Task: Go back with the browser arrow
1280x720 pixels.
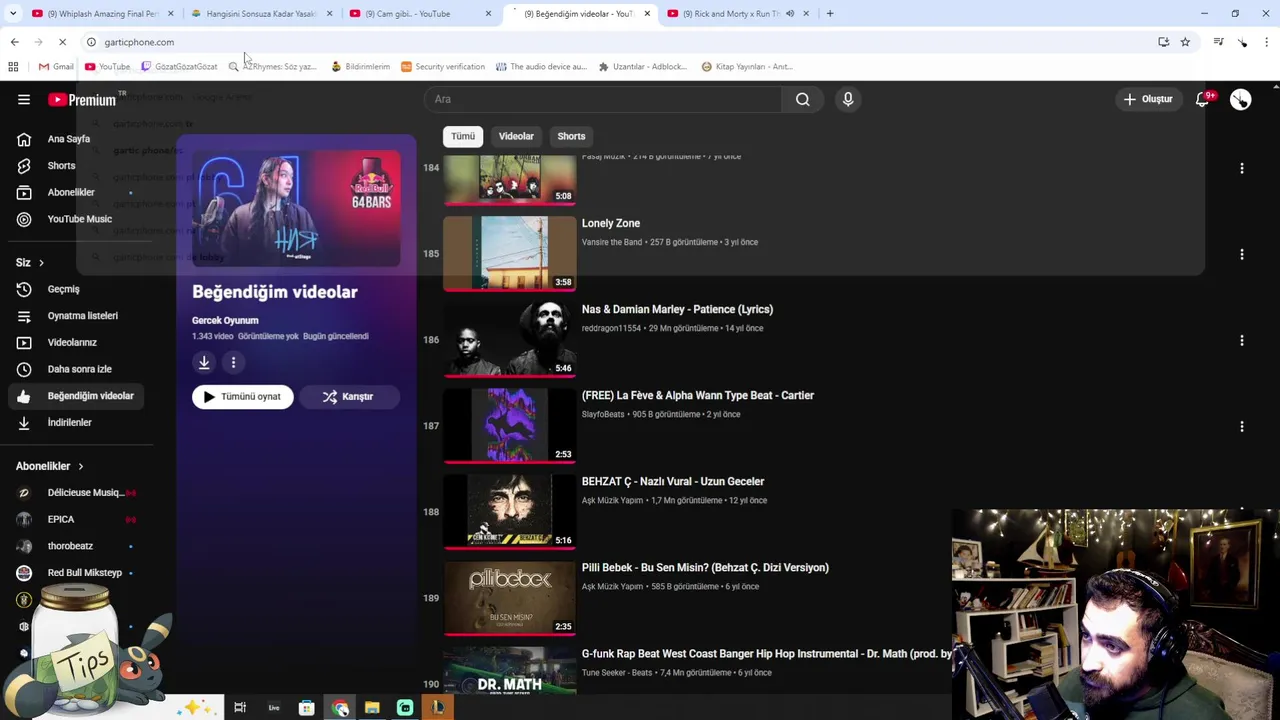Action: (14, 42)
